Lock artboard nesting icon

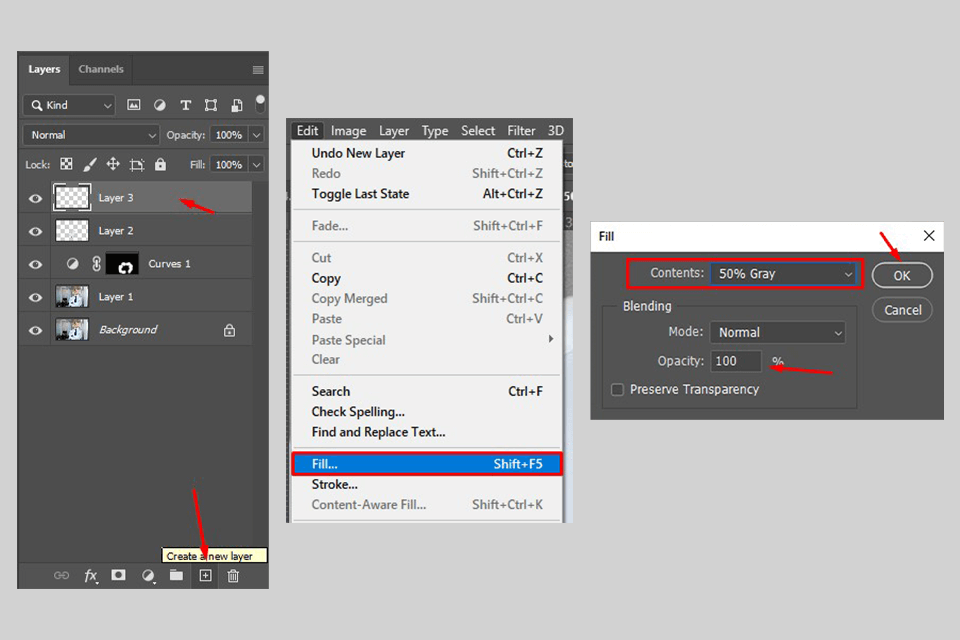coord(137,164)
